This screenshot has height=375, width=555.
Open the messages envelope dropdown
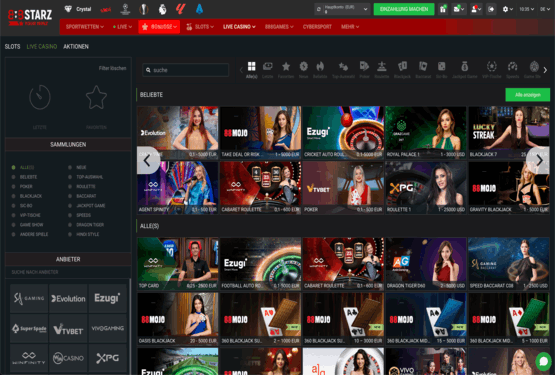[459, 9]
